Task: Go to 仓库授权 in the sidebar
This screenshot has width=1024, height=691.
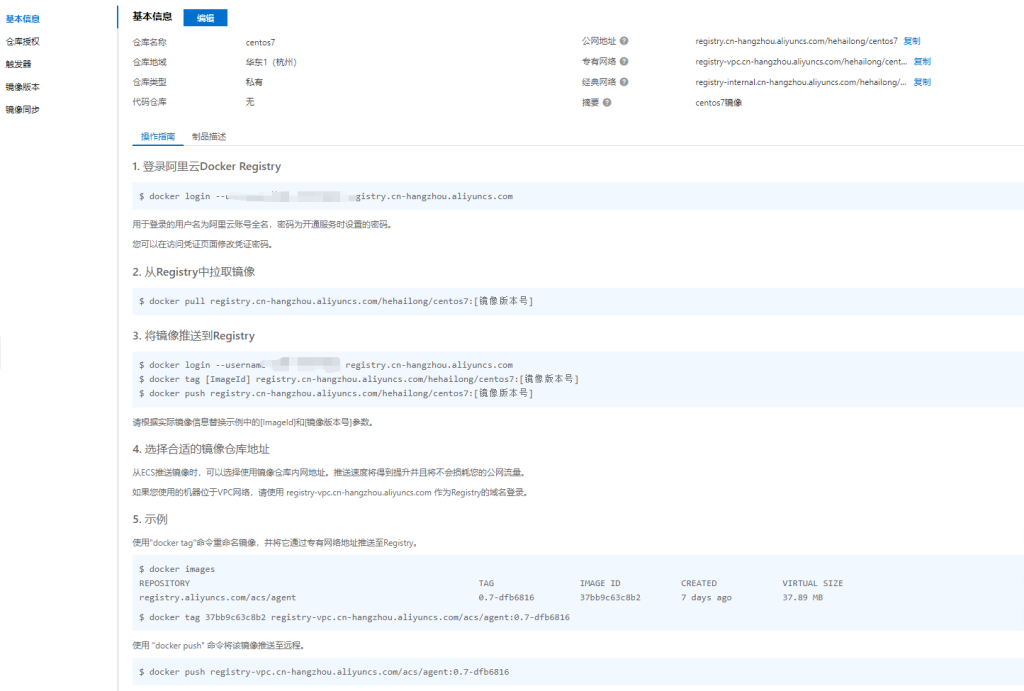Action: coord(23,42)
